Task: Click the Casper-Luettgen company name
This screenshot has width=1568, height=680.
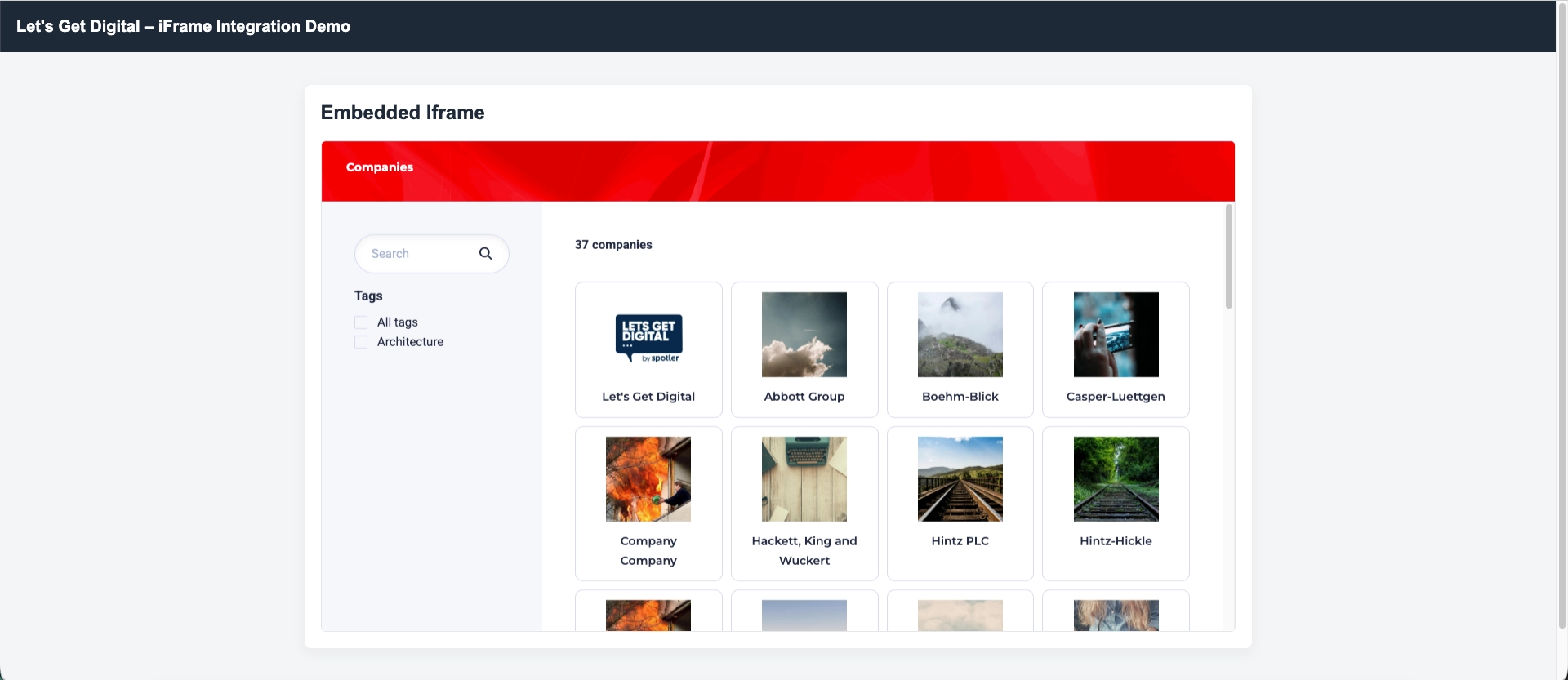Action: point(1116,397)
